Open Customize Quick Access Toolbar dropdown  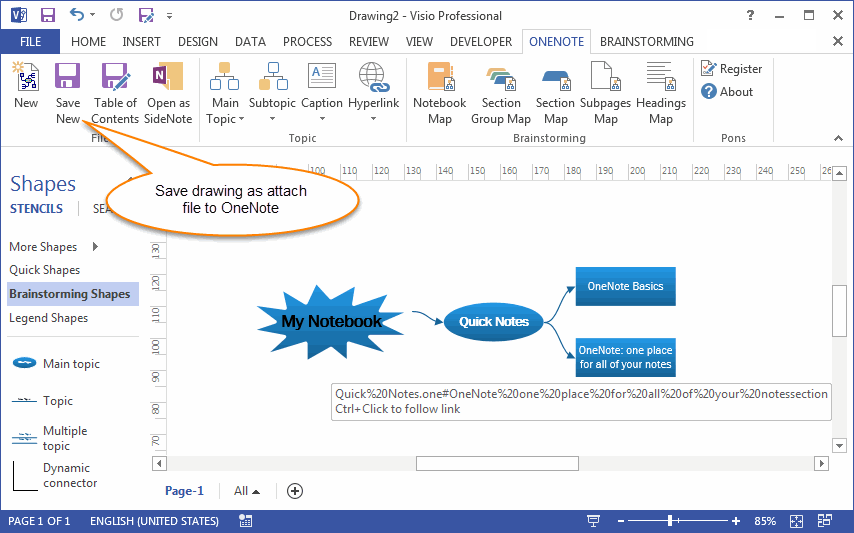(169, 16)
